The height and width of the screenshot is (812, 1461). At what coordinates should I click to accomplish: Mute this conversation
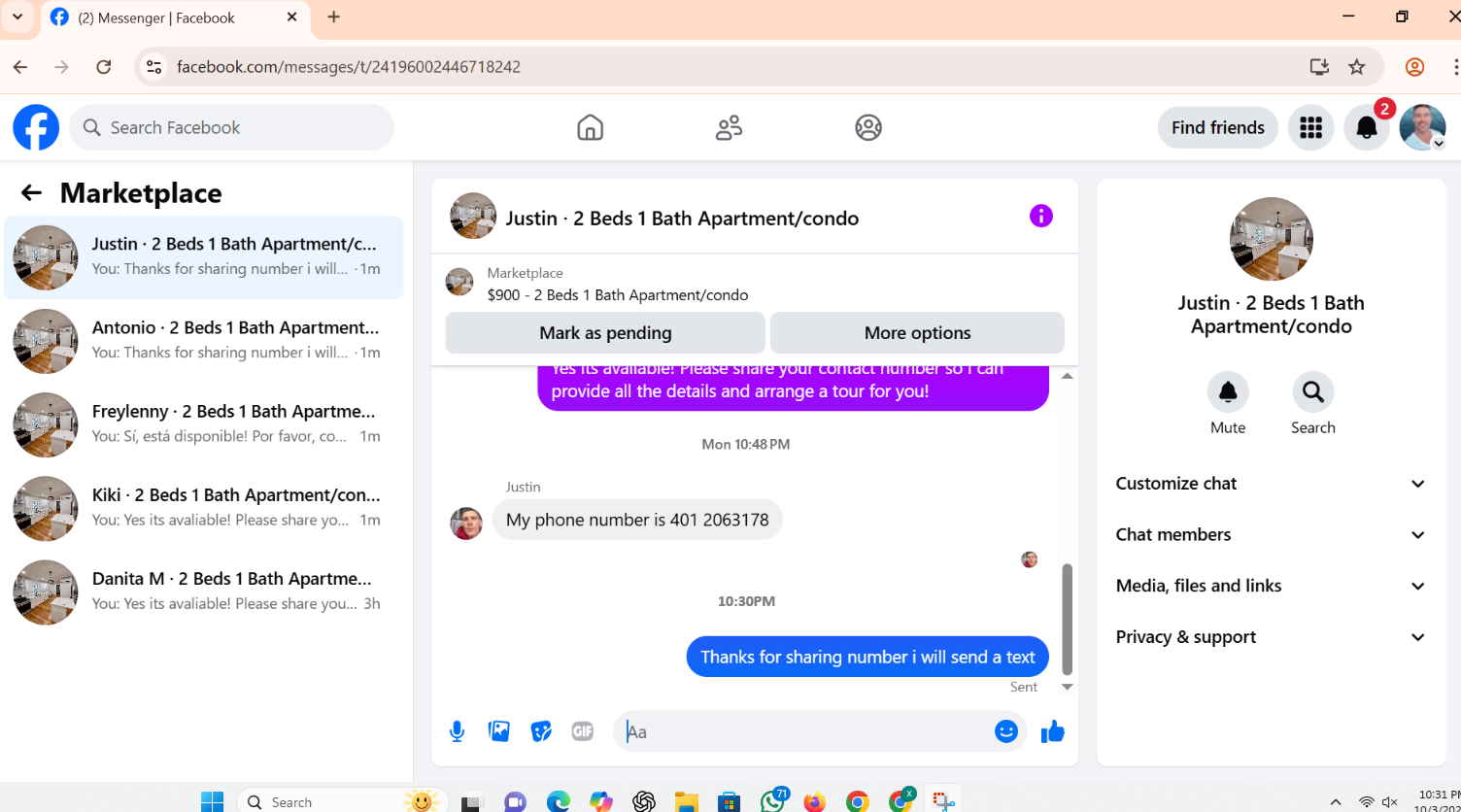click(1228, 392)
